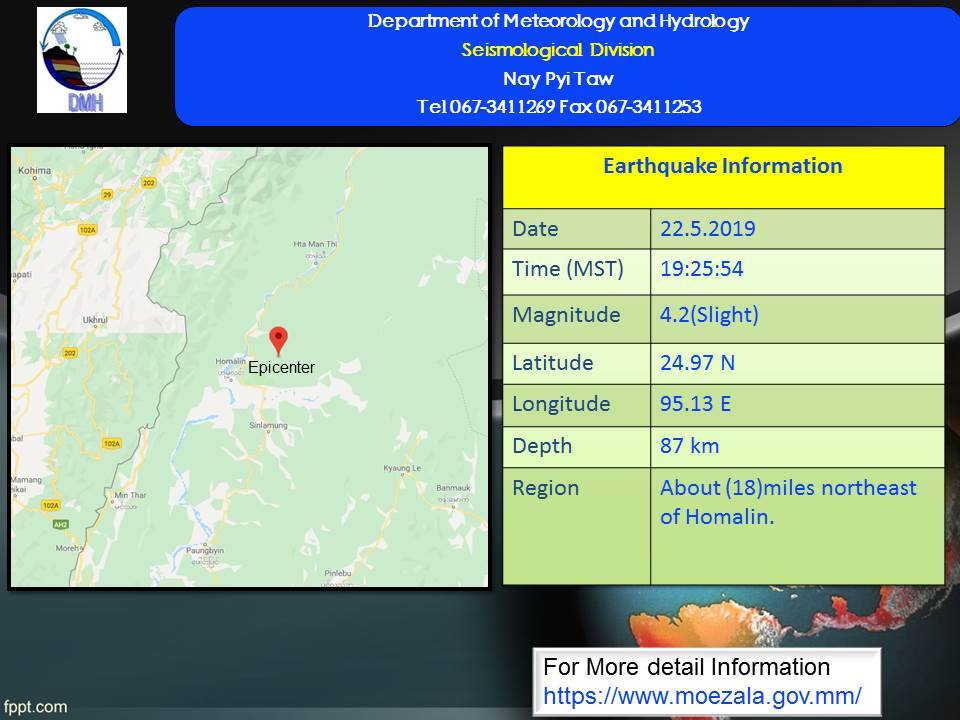Image resolution: width=960 pixels, height=720 pixels.
Task: Select the Kohima city label on map
Action: pos(34,171)
